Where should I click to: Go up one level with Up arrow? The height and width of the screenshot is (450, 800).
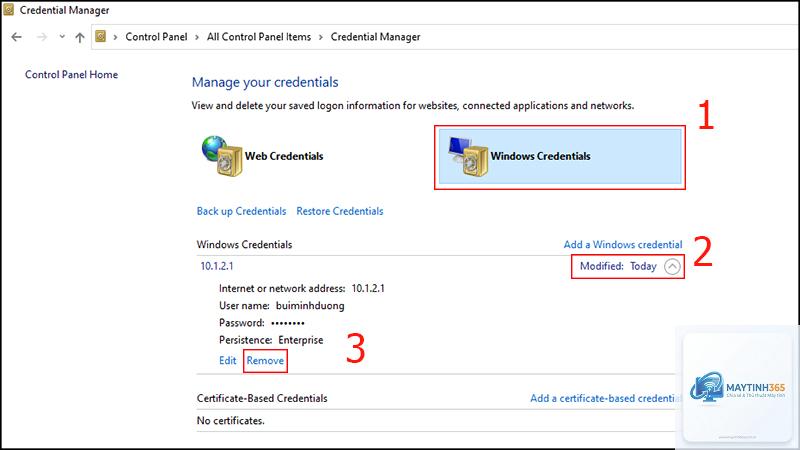pos(80,37)
